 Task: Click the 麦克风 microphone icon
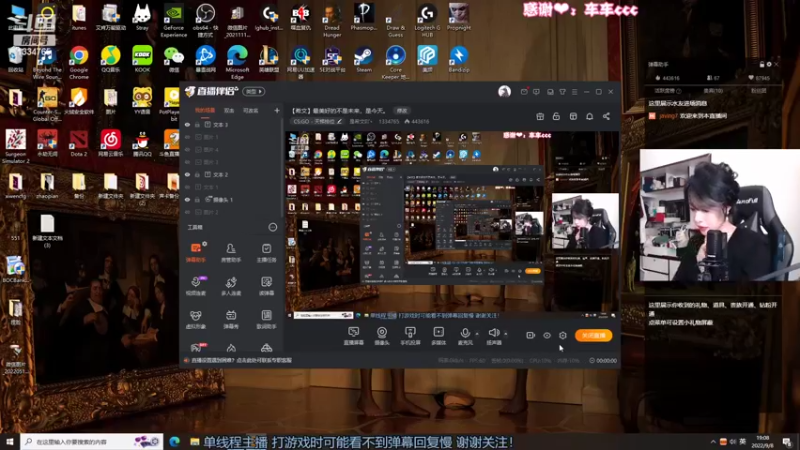[x=465, y=334]
